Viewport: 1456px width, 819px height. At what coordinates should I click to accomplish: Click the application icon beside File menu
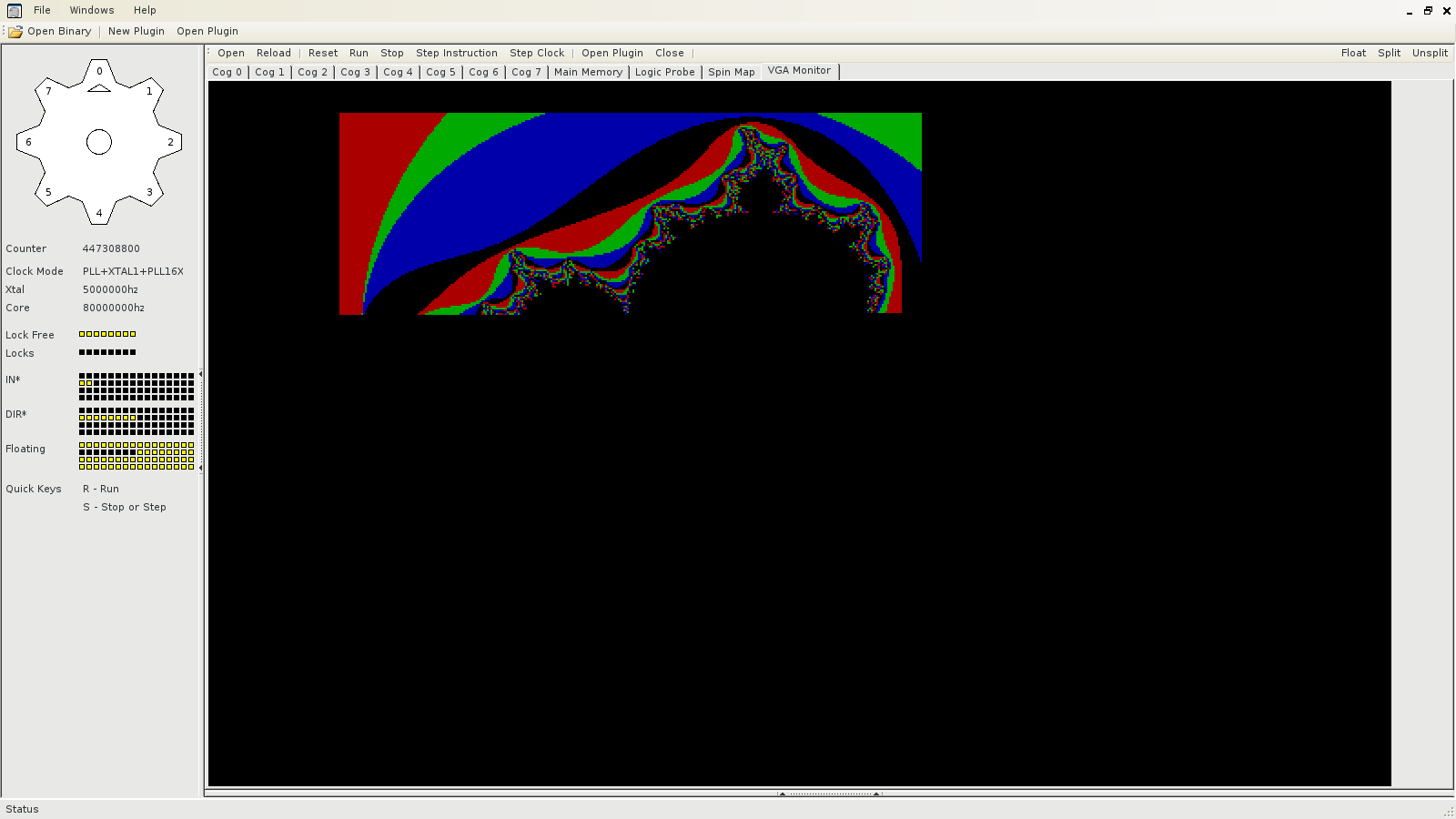click(x=15, y=11)
